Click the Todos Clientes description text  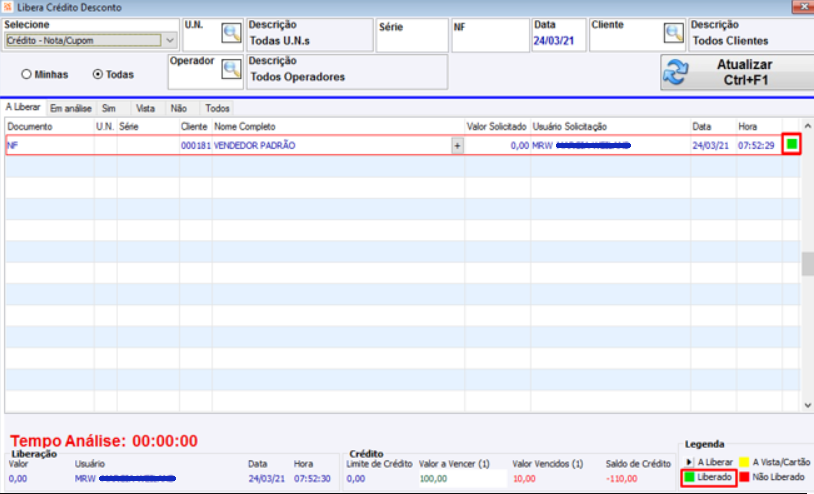tap(730, 41)
